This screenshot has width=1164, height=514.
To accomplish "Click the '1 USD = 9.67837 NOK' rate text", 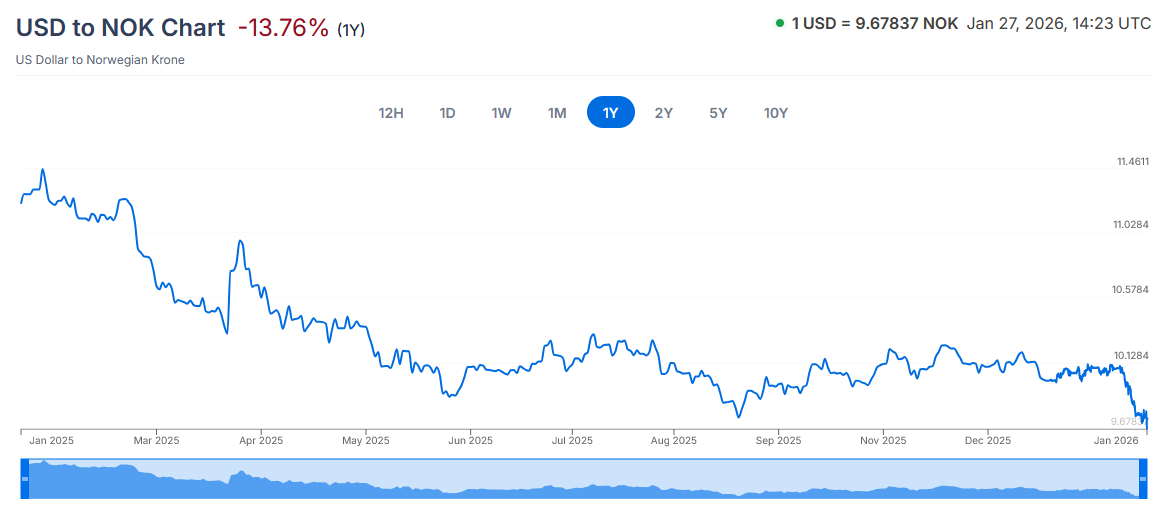I will 875,23.
